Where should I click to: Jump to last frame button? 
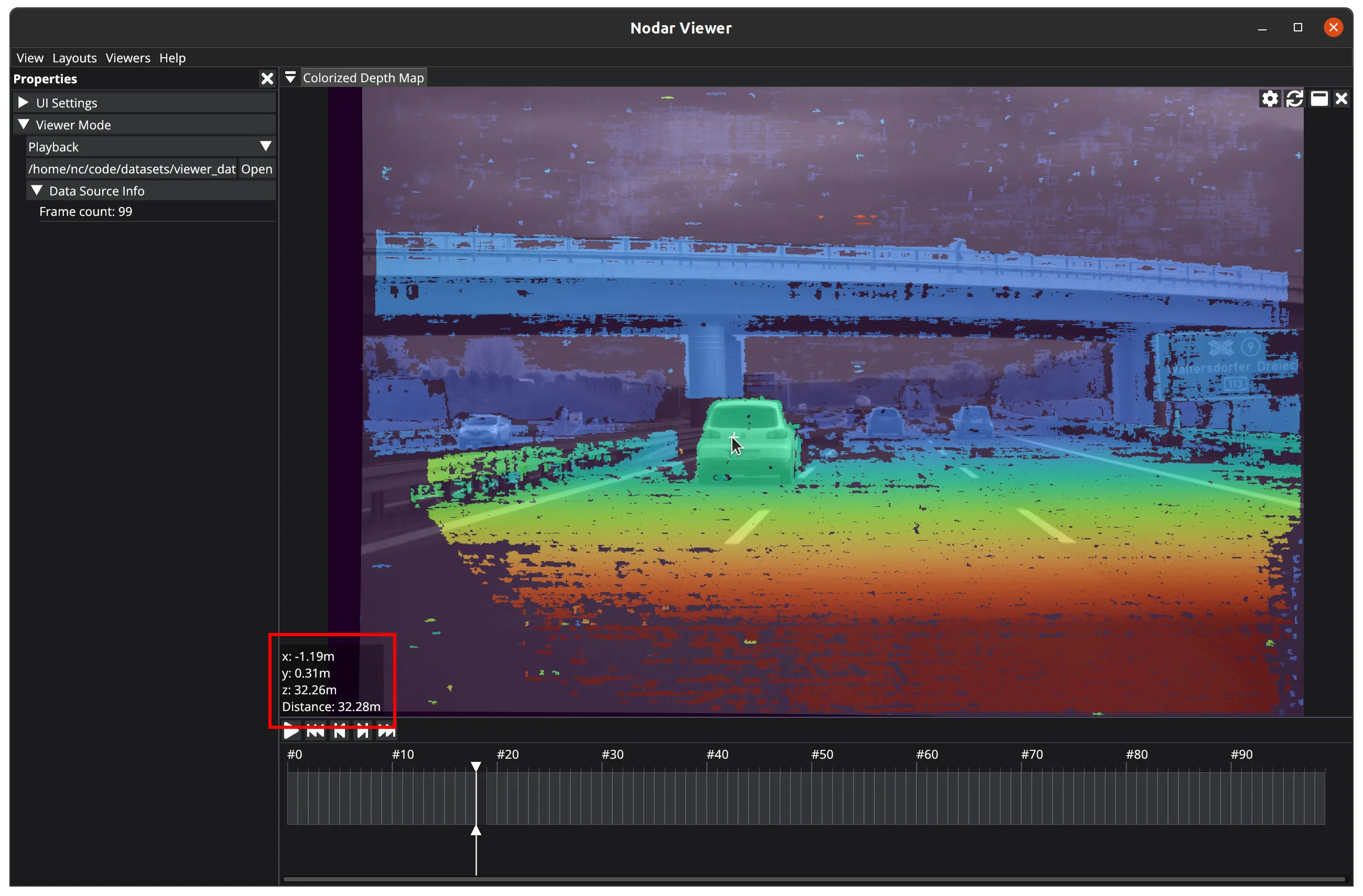(386, 731)
